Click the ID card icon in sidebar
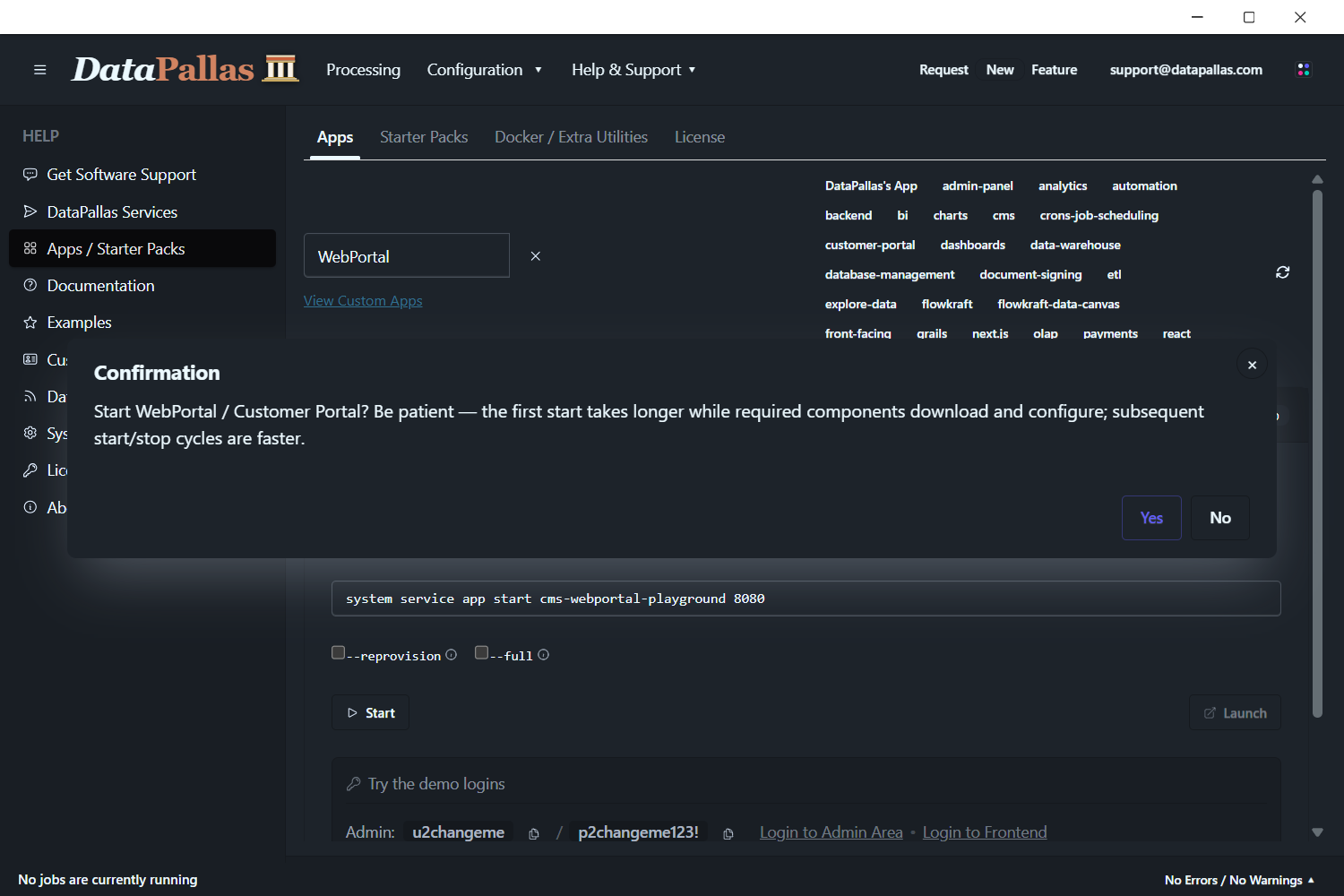The image size is (1344, 896). click(30, 359)
